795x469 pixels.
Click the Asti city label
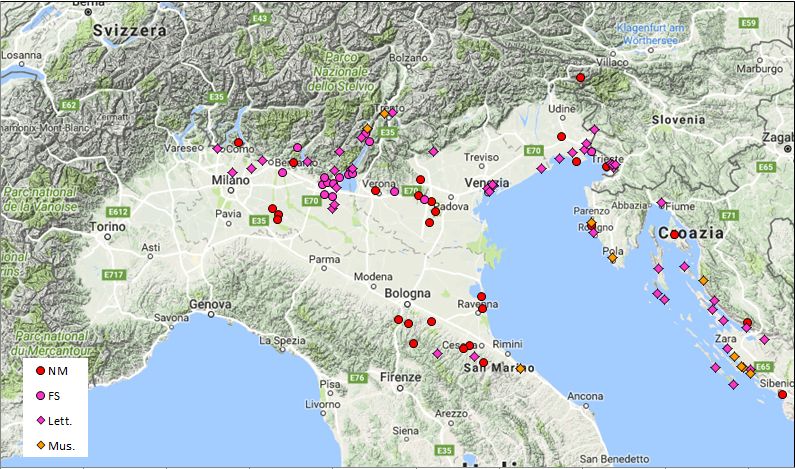coord(151,247)
